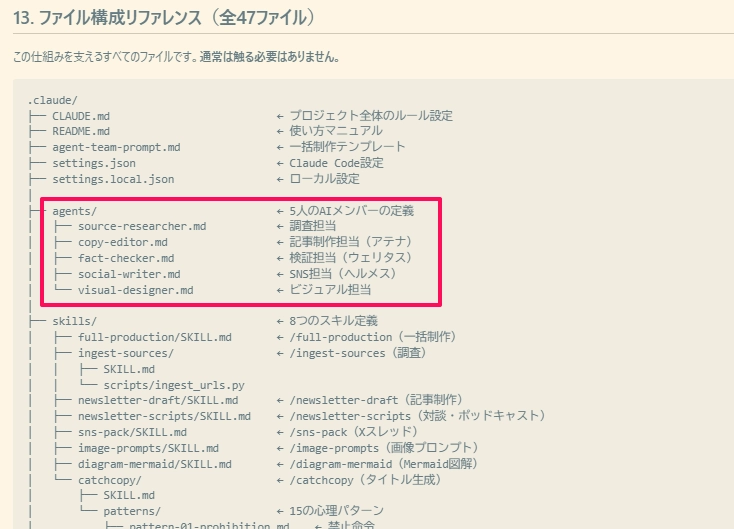Select the sentence 'この仕組みを支えるすべてのファイルです'

tap(103, 57)
